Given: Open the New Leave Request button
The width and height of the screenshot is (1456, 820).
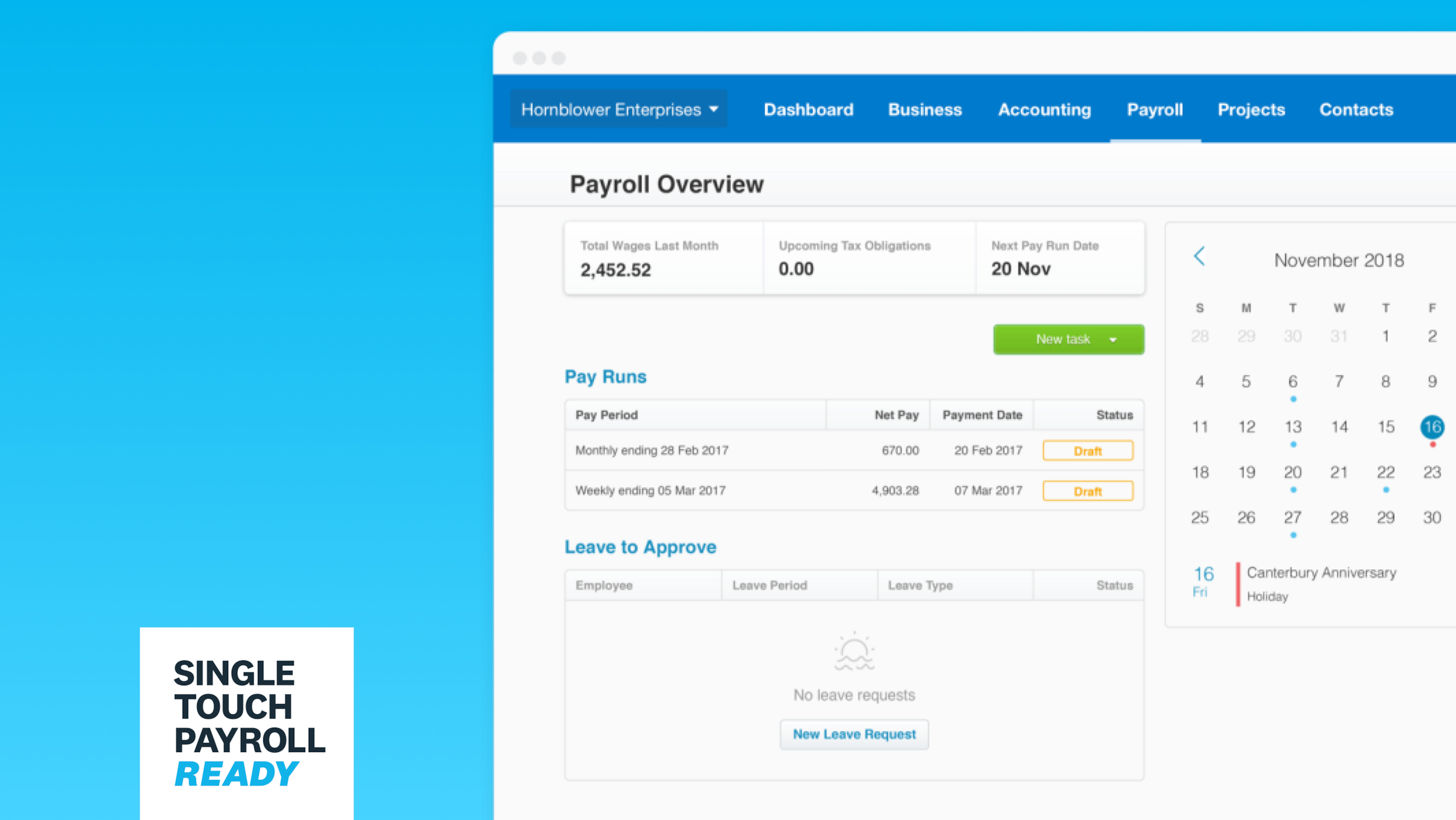Looking at the screenshot, I should click(x=853, y=734).
